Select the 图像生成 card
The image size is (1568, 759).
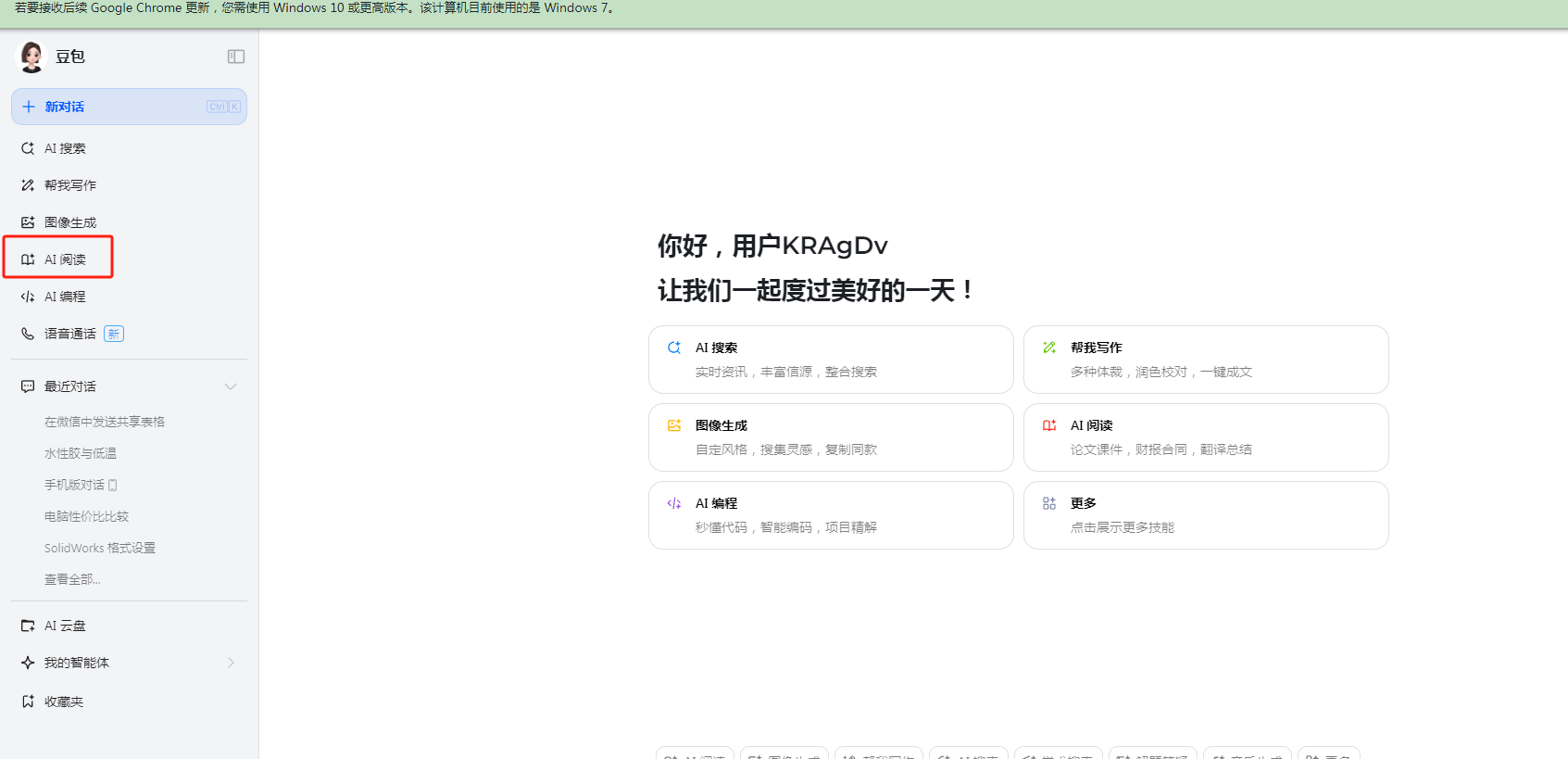pyautogui.click(x=831, y=437)
